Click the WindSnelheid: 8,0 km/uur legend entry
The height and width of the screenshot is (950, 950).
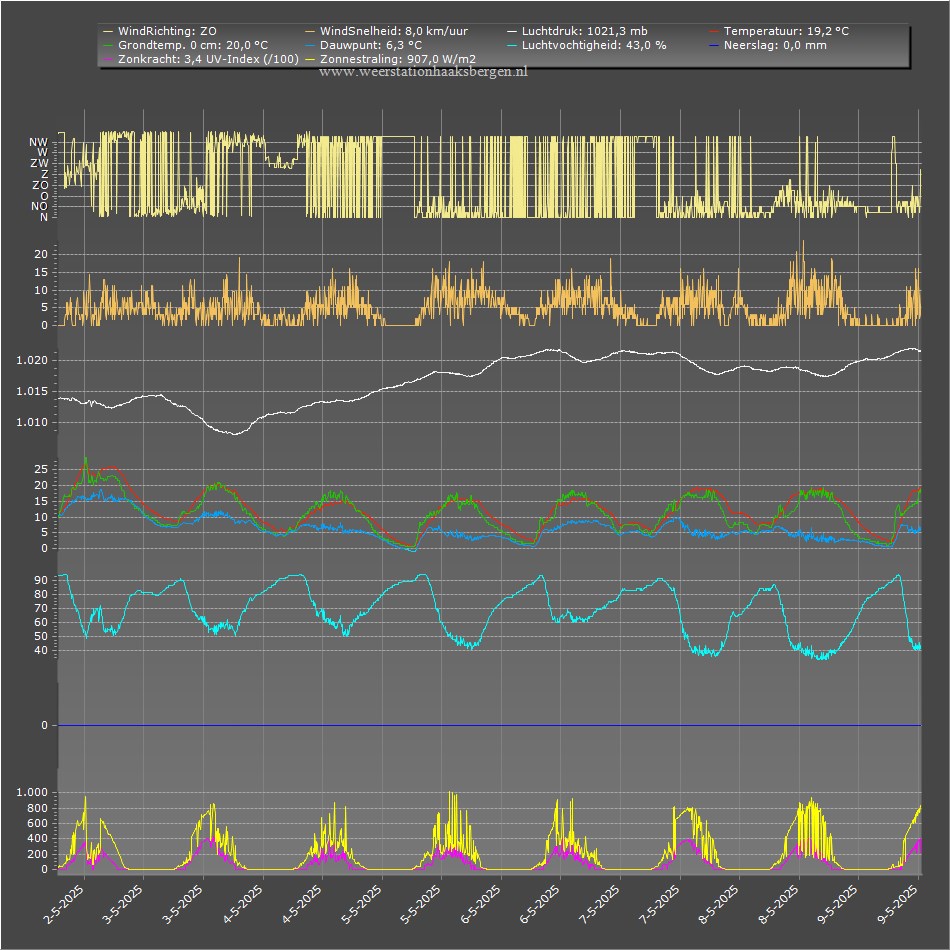[x=386, y=31]
